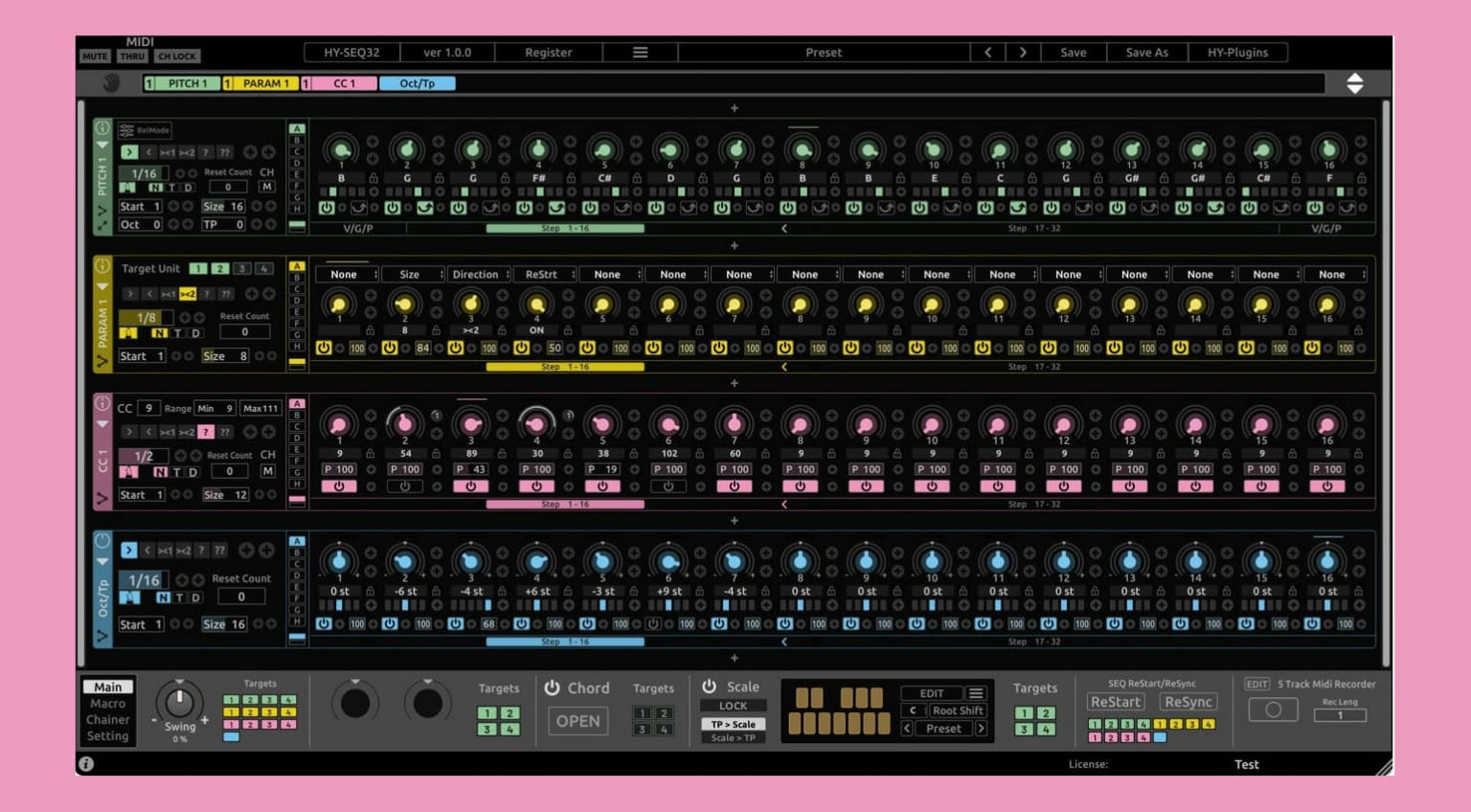The image size is (1471, 812).
Task: Click the Swing knob
Action: point(179,702)
